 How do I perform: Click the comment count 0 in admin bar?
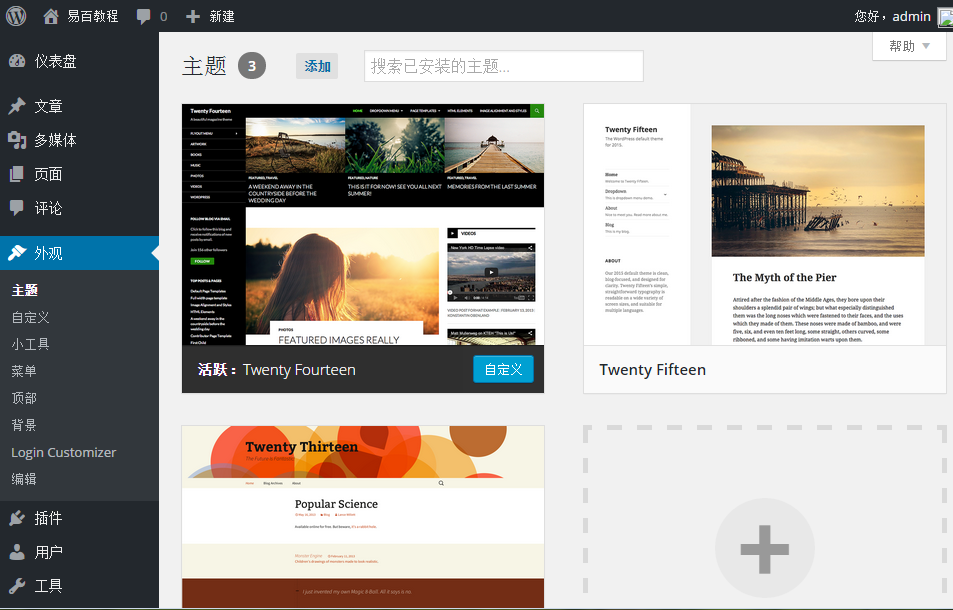[163, 16]
